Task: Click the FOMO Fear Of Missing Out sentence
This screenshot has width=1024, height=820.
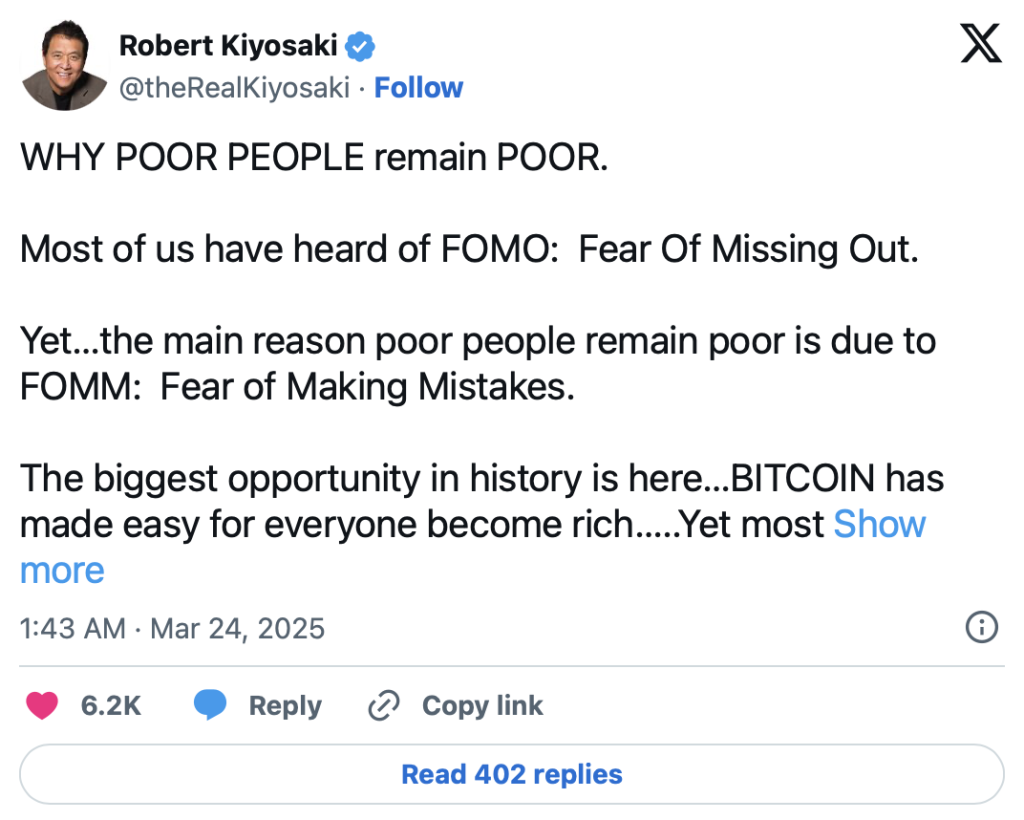Action: (x=468, y=248)
